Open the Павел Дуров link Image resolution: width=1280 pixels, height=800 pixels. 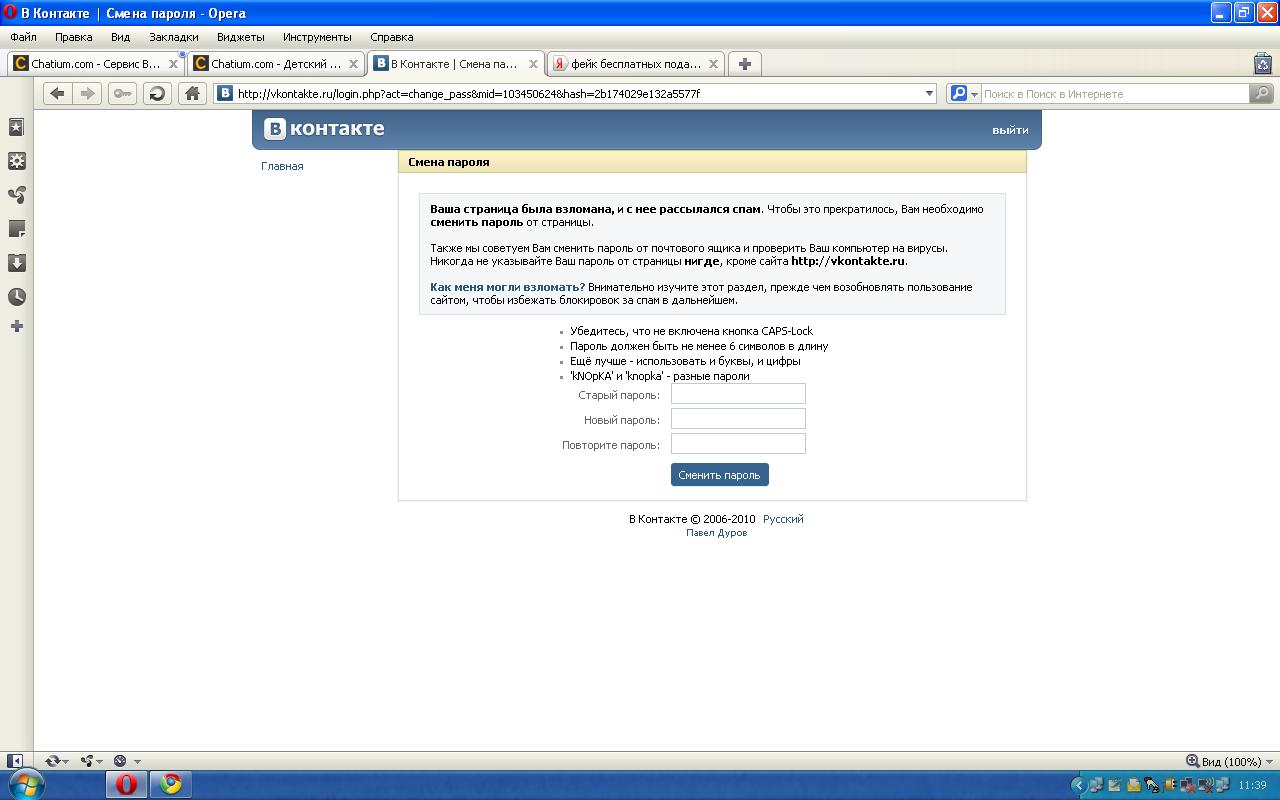click(x=716, y=533)
